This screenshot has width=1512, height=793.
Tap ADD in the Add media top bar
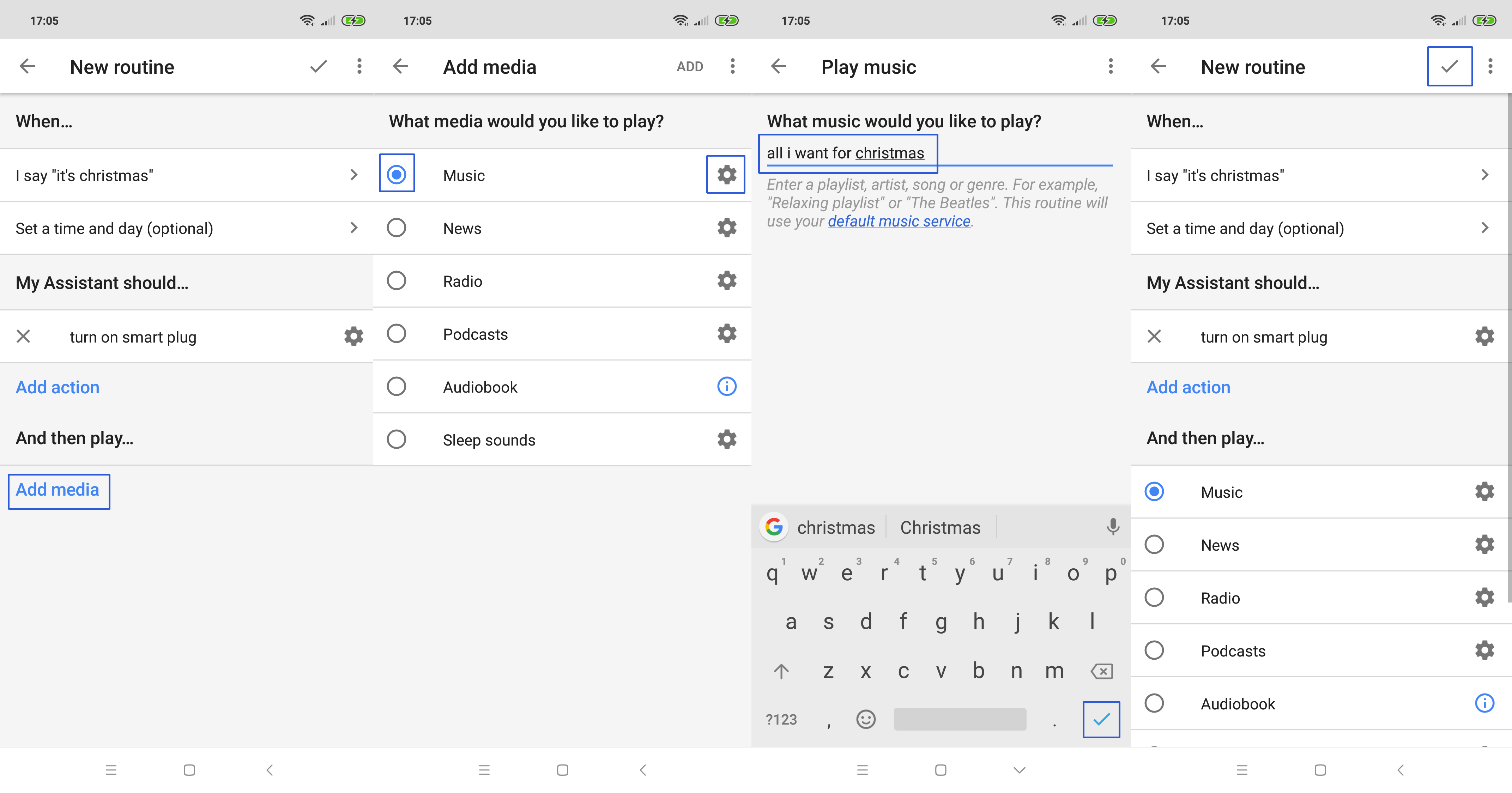[690, 66]
